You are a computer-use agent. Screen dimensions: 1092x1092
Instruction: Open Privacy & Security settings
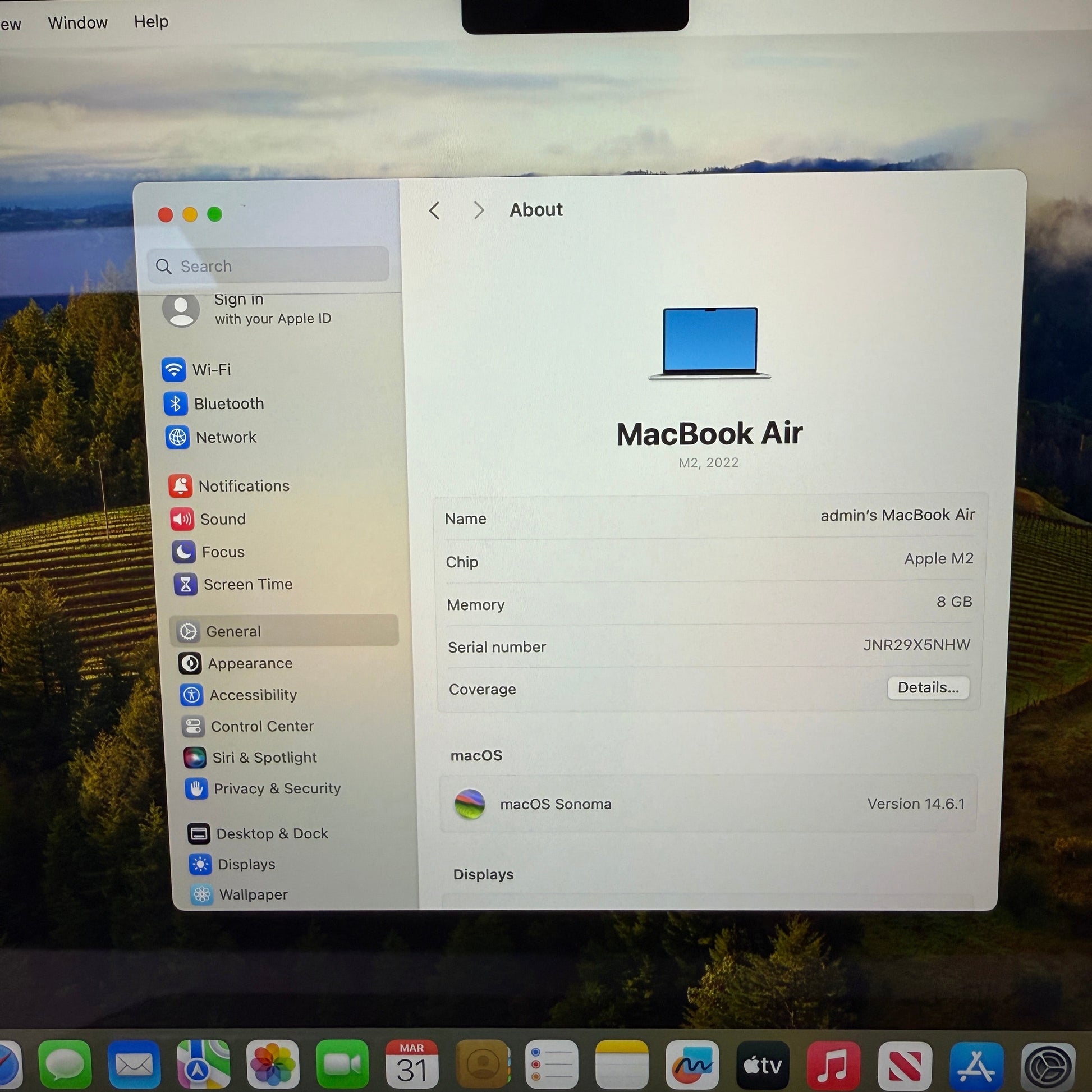coord(263,788)
